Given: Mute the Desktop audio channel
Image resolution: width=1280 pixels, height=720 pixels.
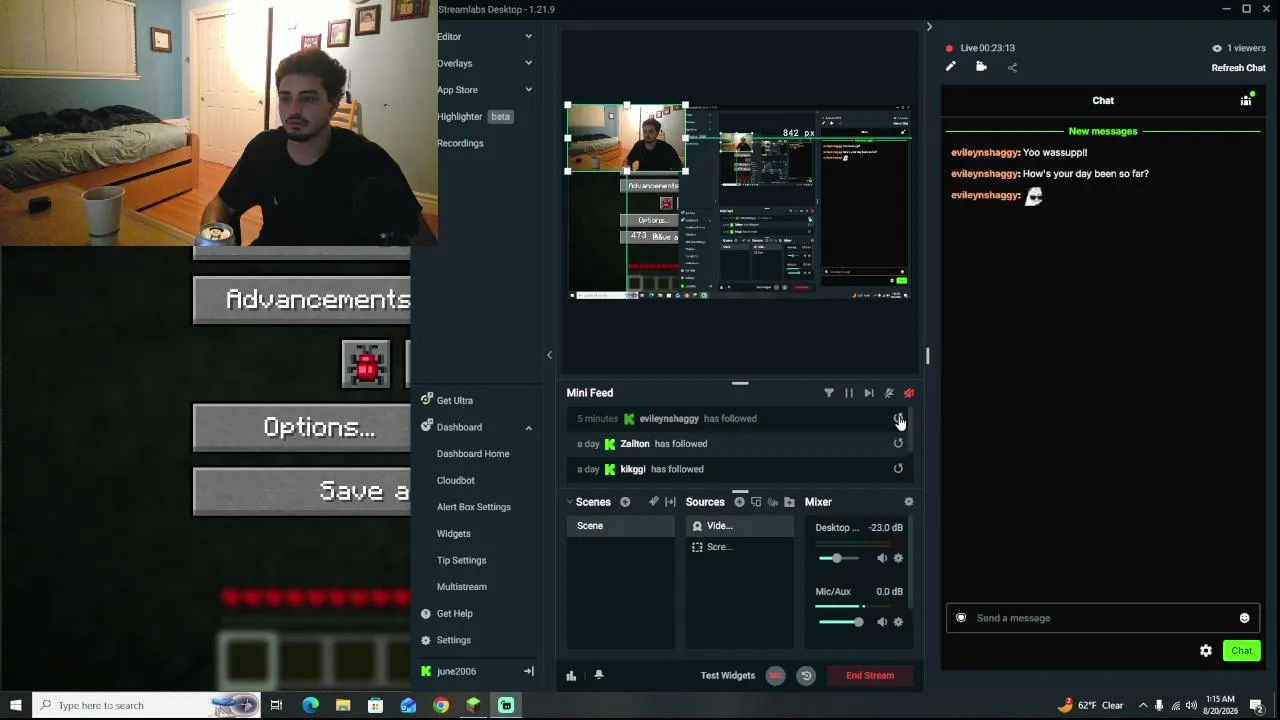Looking at the screenshot, I should (x=882, y=558).
